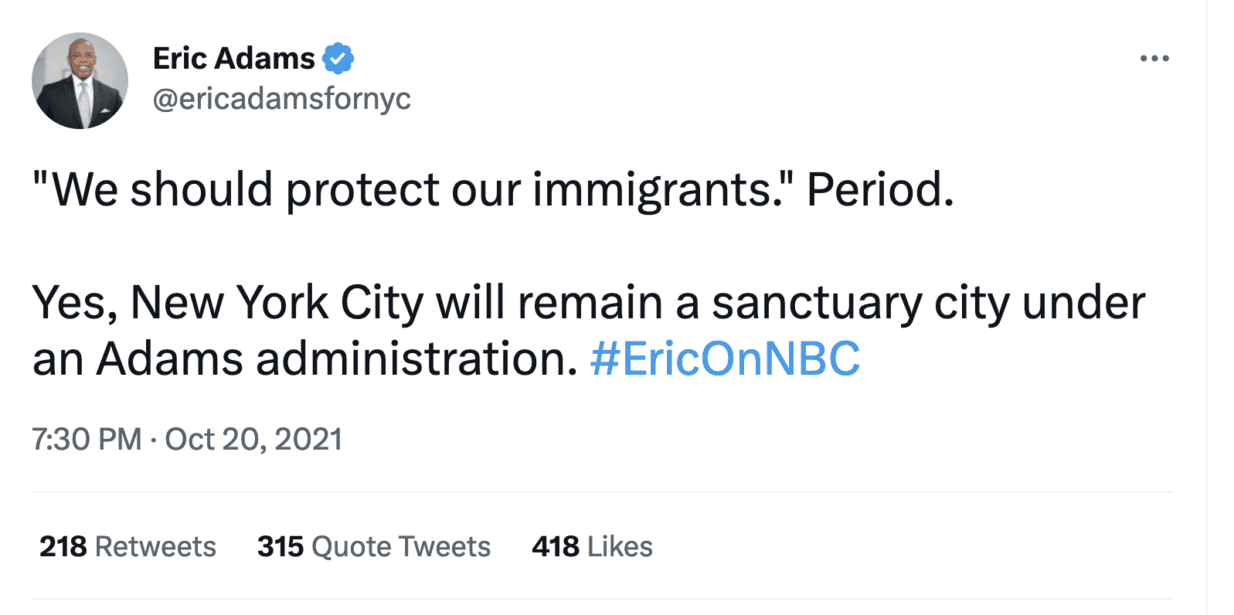
Task: Click the 7:30 PM timestamp
Action: (x=86, y=439)
